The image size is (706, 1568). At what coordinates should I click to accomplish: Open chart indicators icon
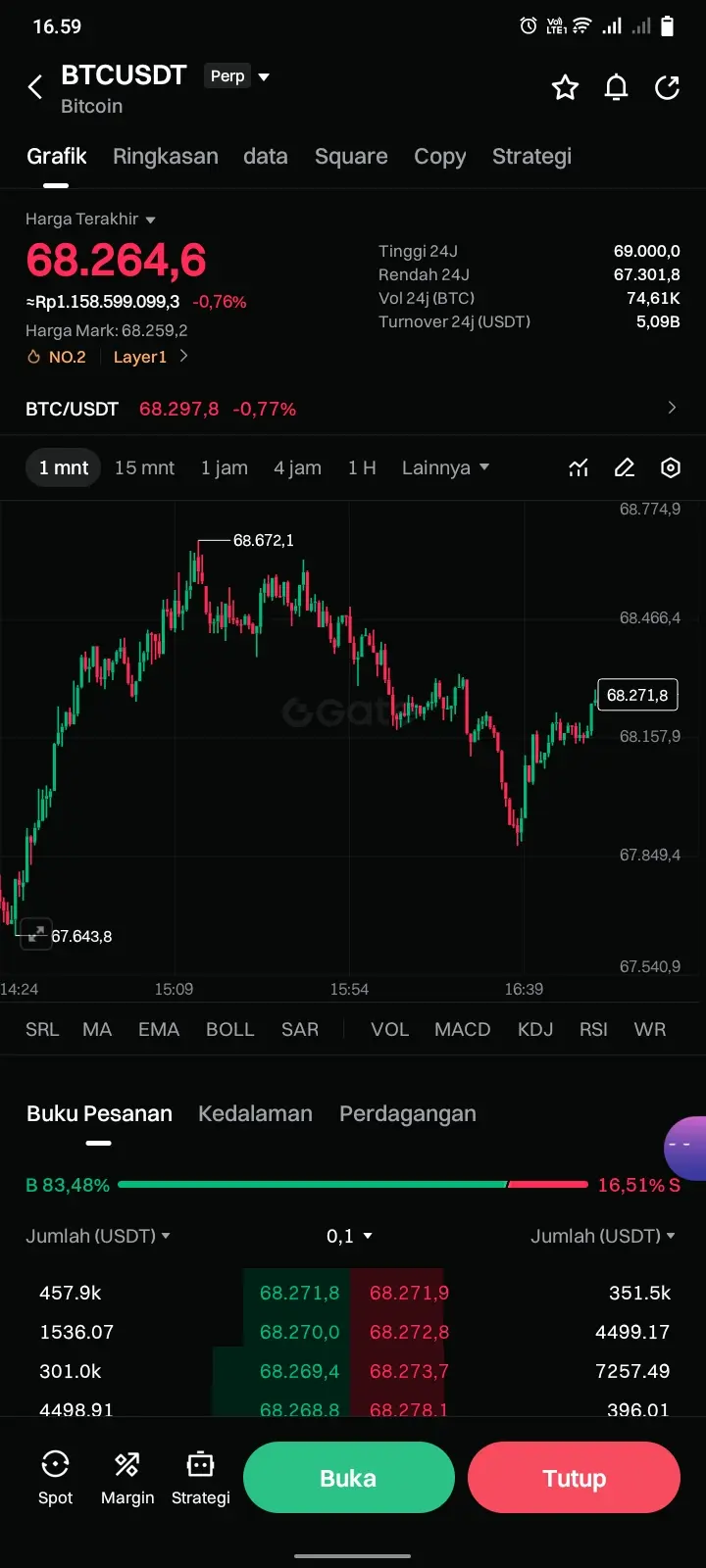579,468
